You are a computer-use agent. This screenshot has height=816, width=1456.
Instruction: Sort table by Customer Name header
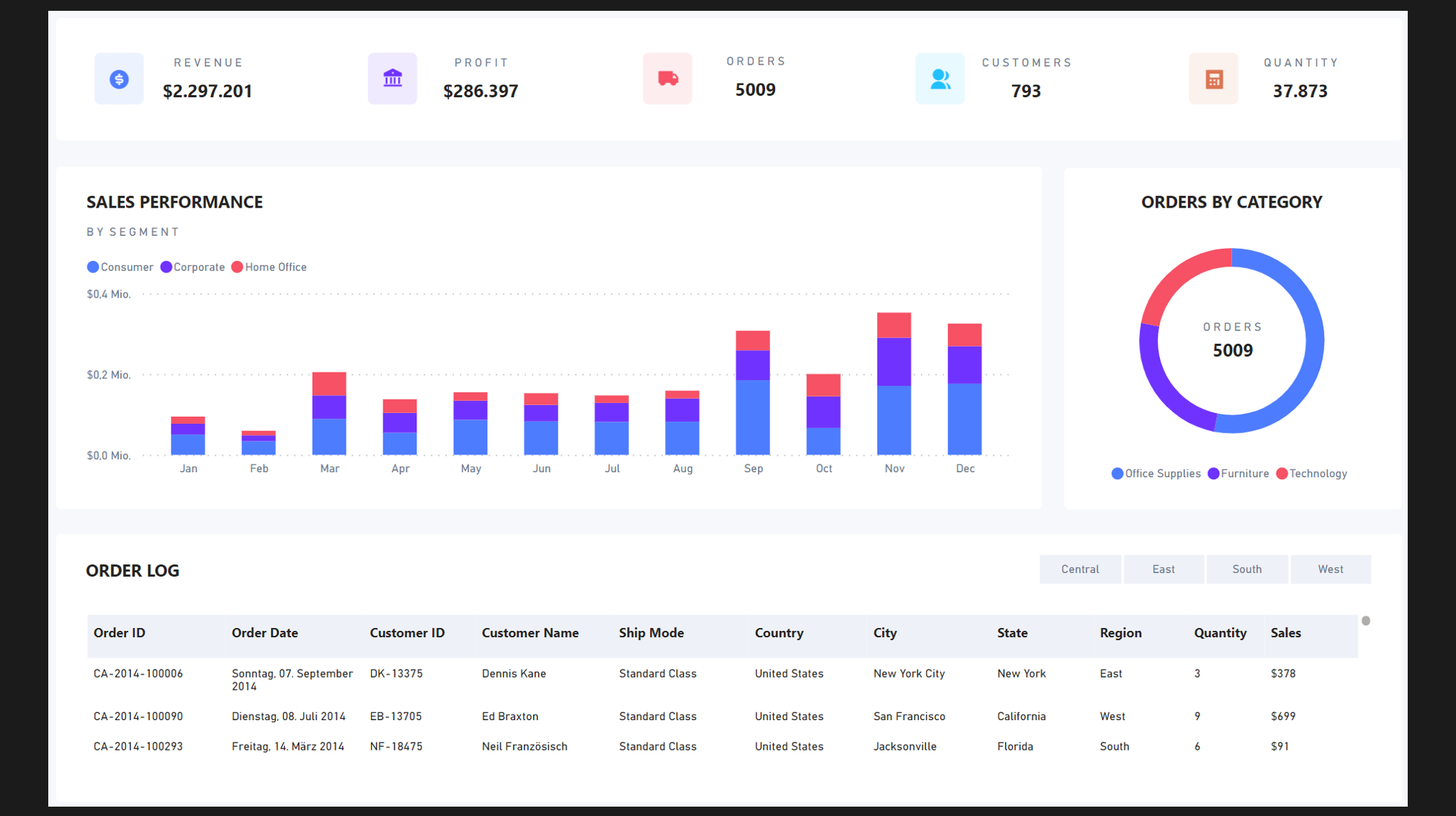click(530, 633)
